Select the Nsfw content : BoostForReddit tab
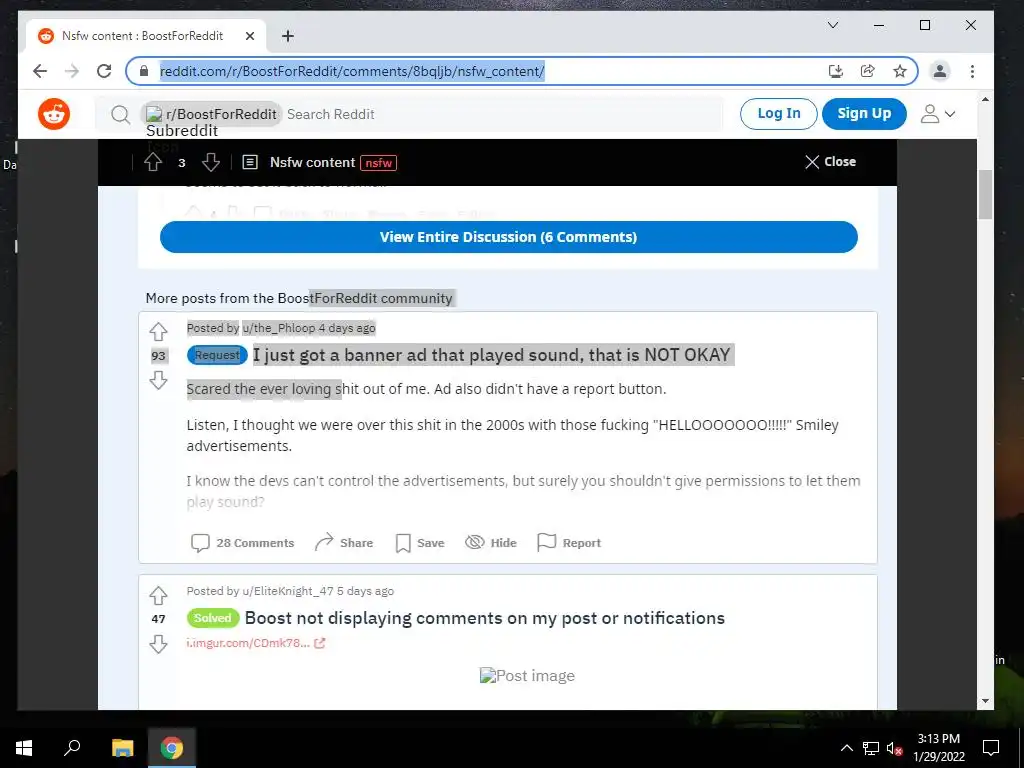 145,36
